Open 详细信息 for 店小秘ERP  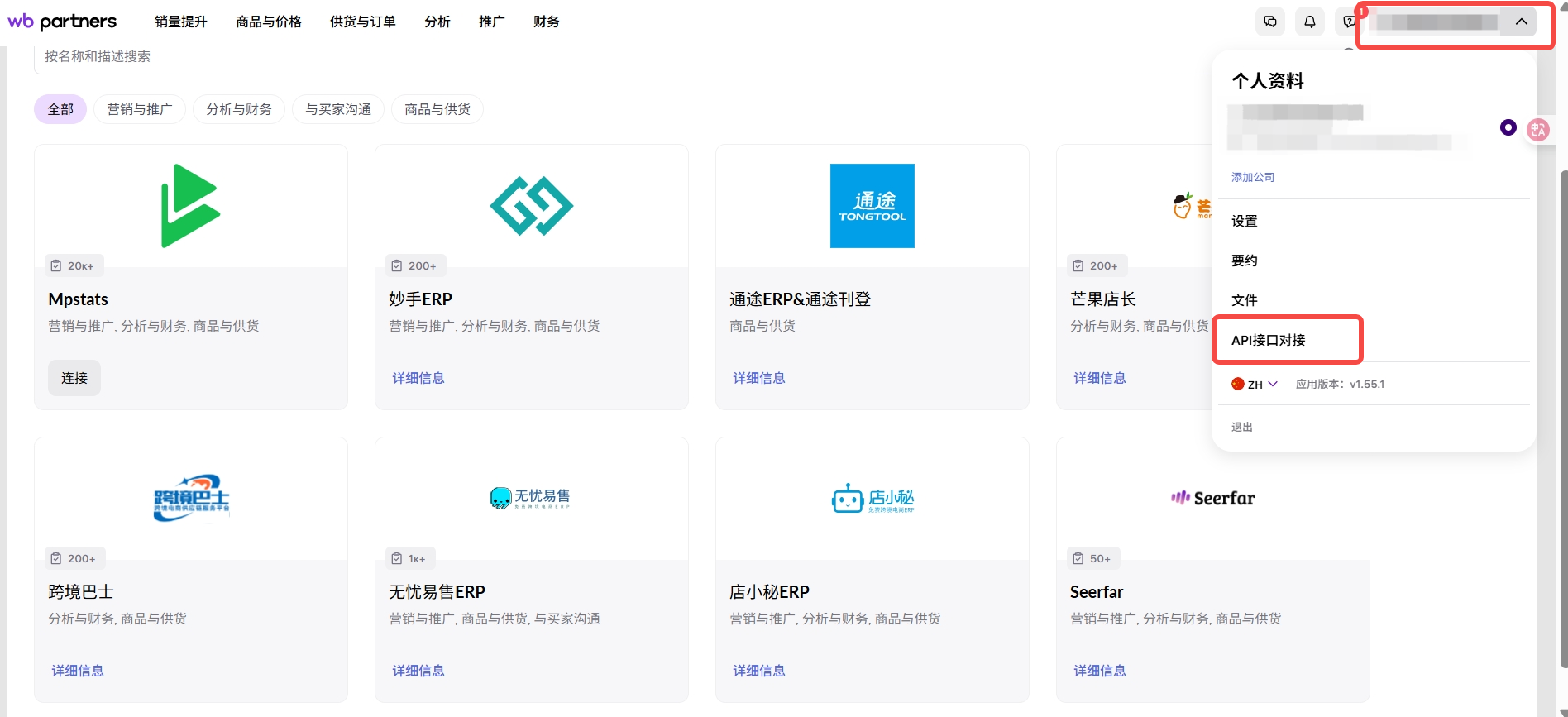[x=759, y=671]
